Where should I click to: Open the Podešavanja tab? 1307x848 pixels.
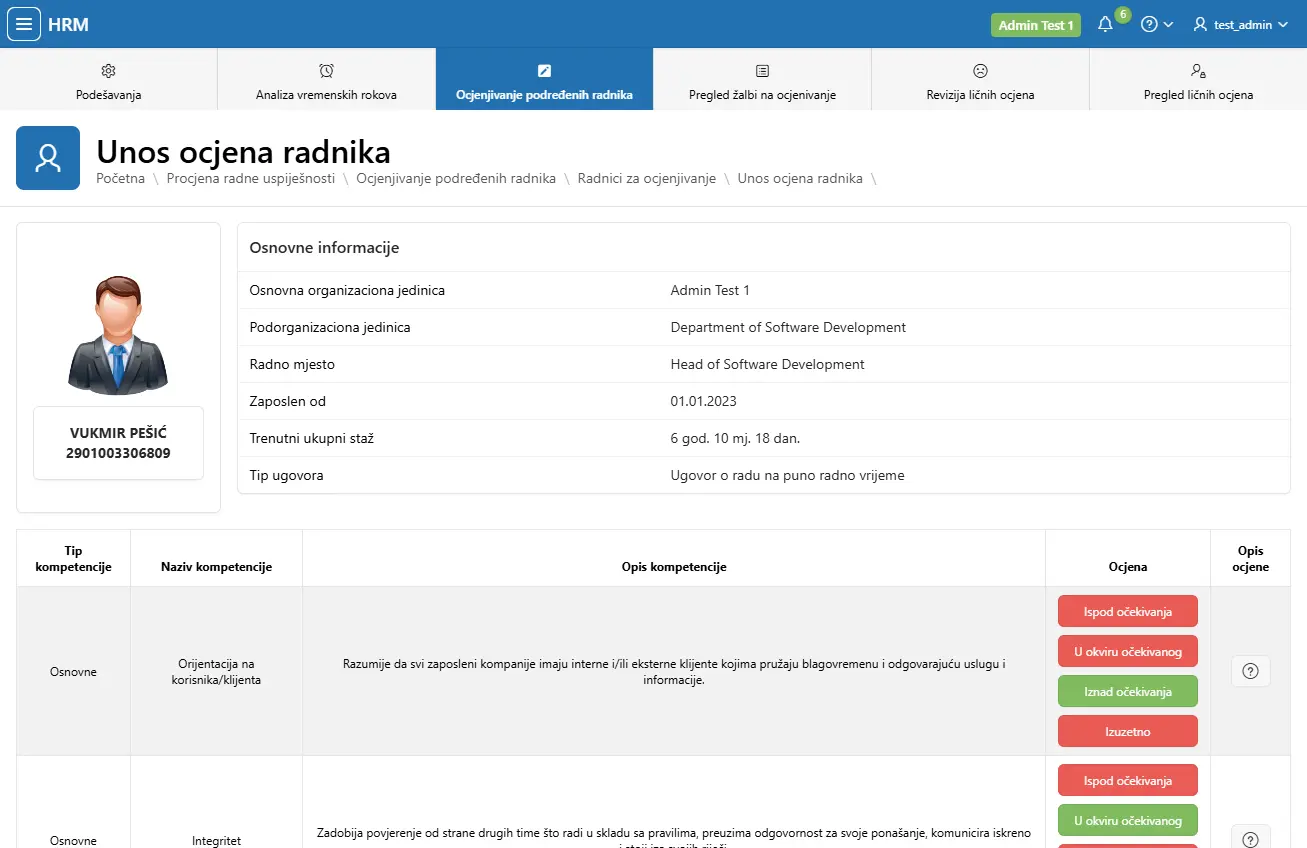click(x=108, y=79)
